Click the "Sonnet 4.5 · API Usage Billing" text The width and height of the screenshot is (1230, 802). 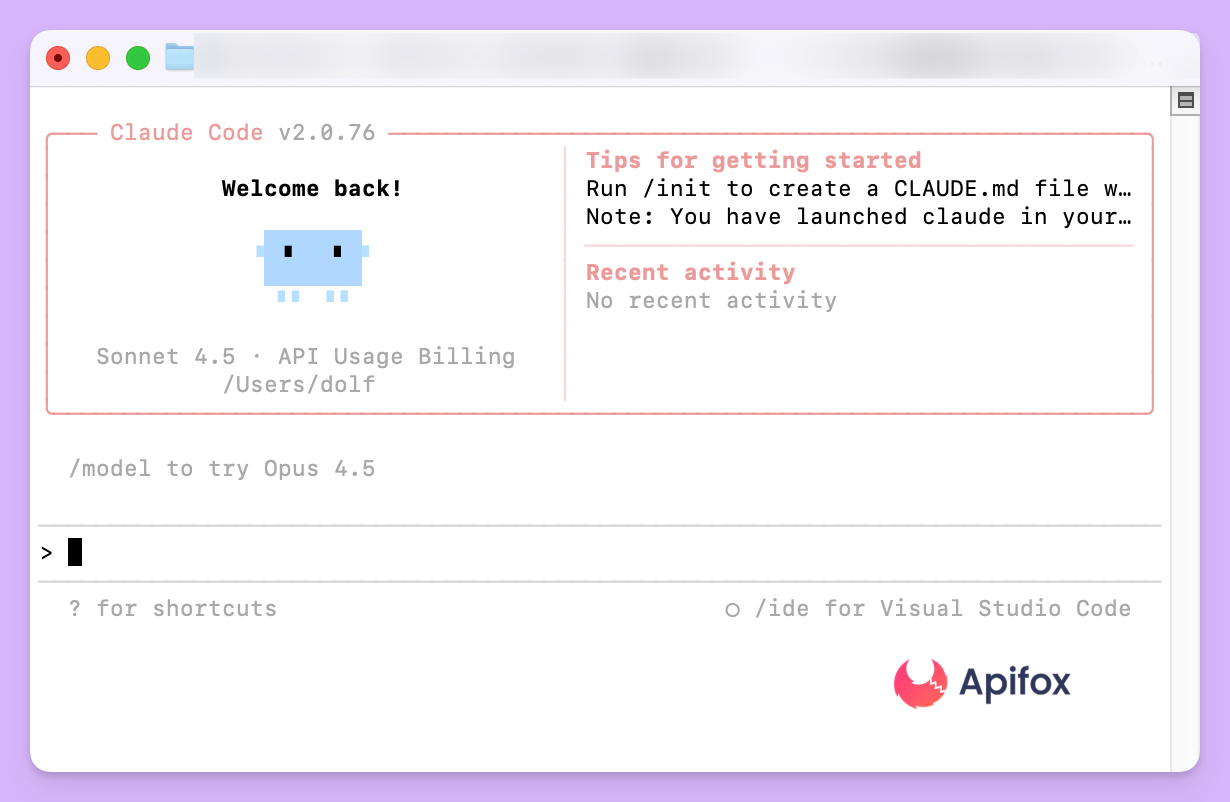305,356
